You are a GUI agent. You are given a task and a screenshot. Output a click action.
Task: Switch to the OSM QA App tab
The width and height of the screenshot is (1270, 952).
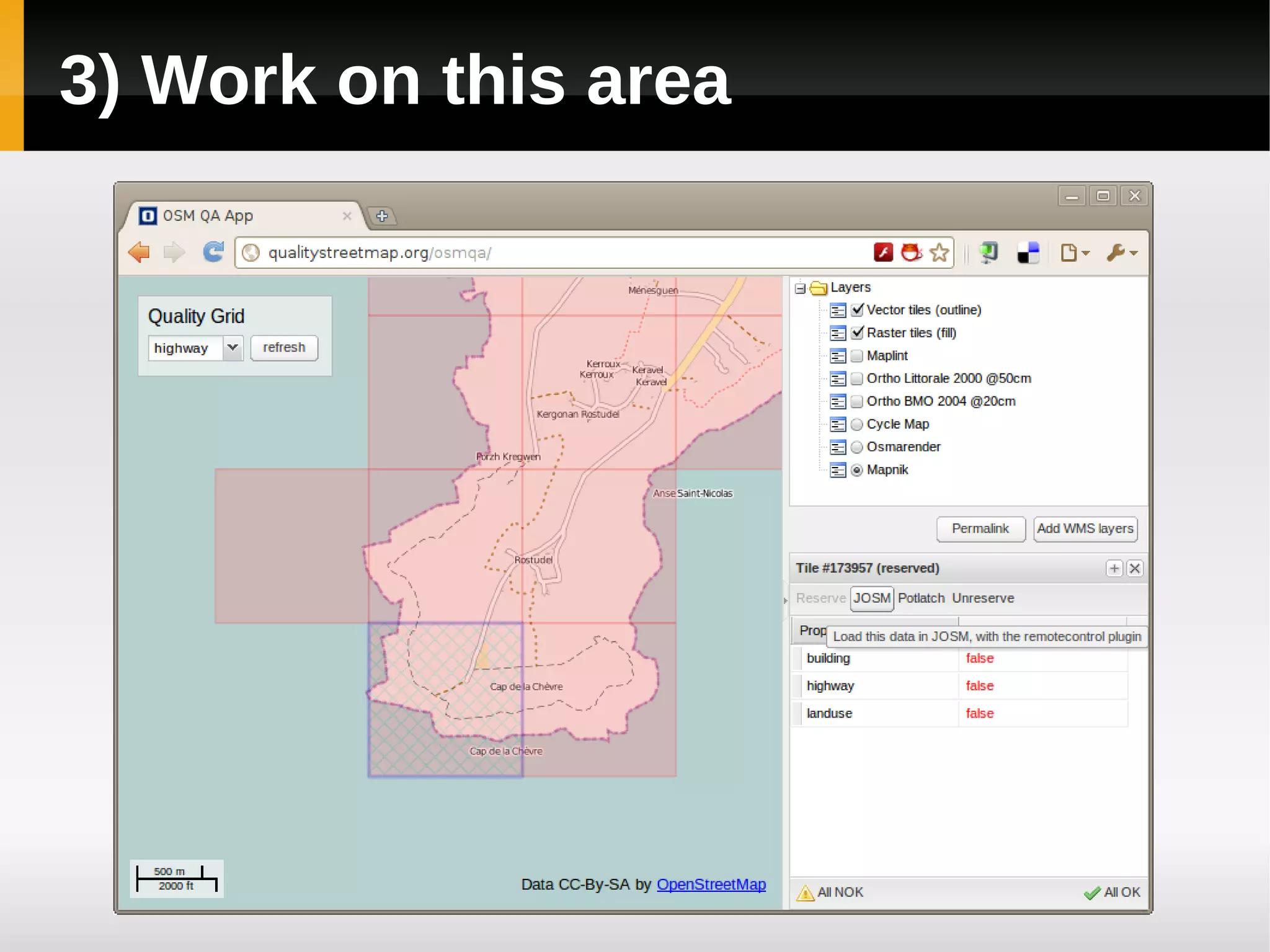208,216
